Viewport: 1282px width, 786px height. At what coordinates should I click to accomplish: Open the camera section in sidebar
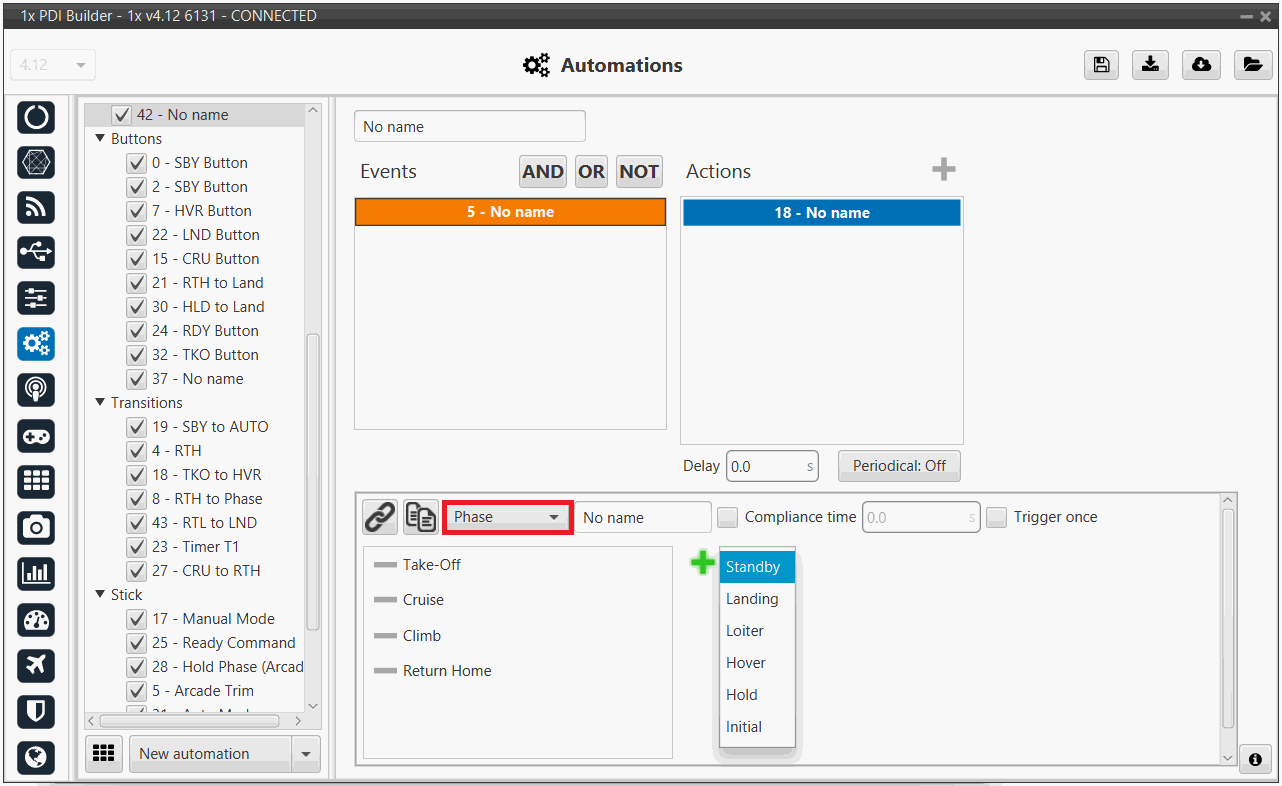point(36,527)
